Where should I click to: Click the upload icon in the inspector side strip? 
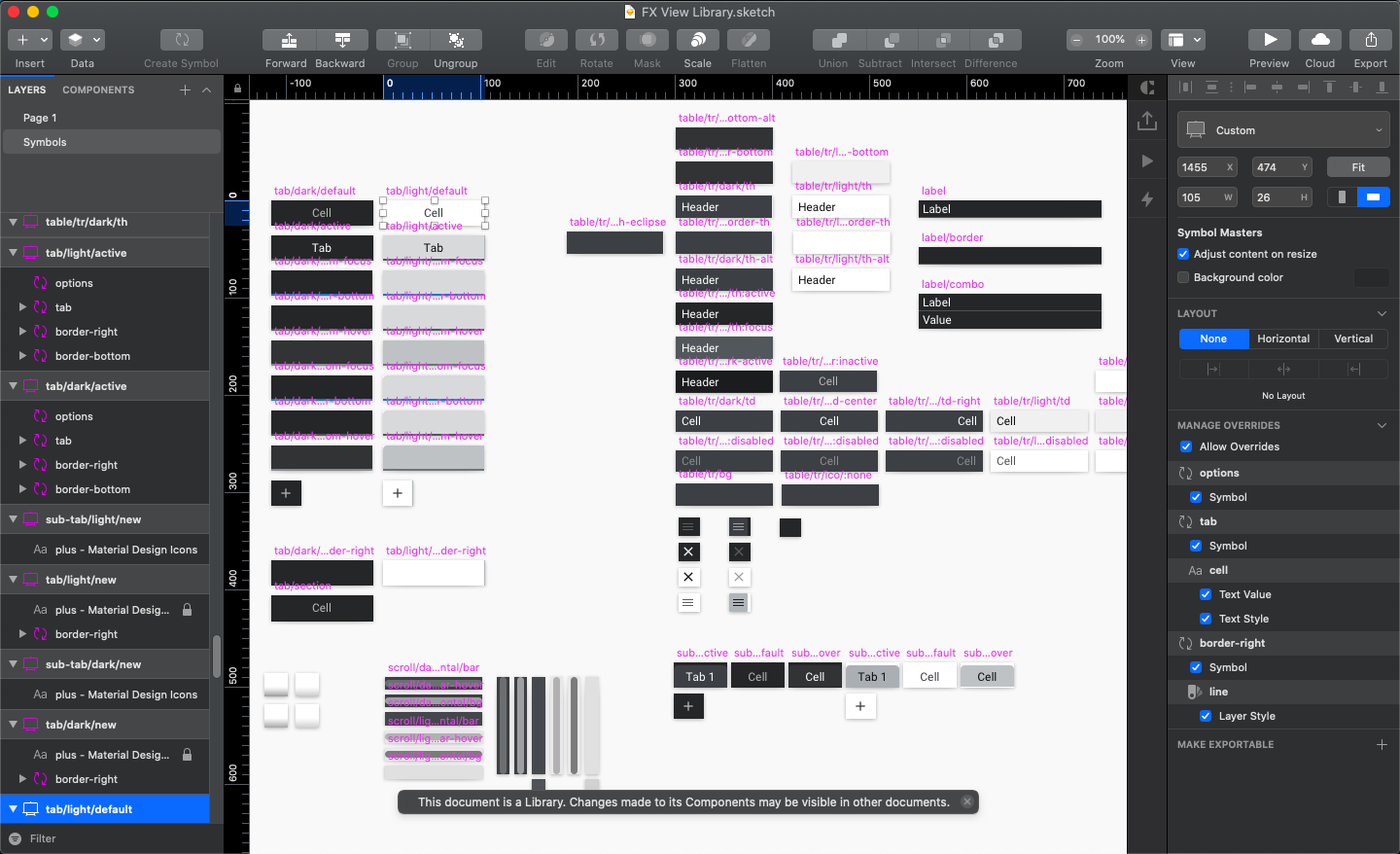click(1147, 121)
